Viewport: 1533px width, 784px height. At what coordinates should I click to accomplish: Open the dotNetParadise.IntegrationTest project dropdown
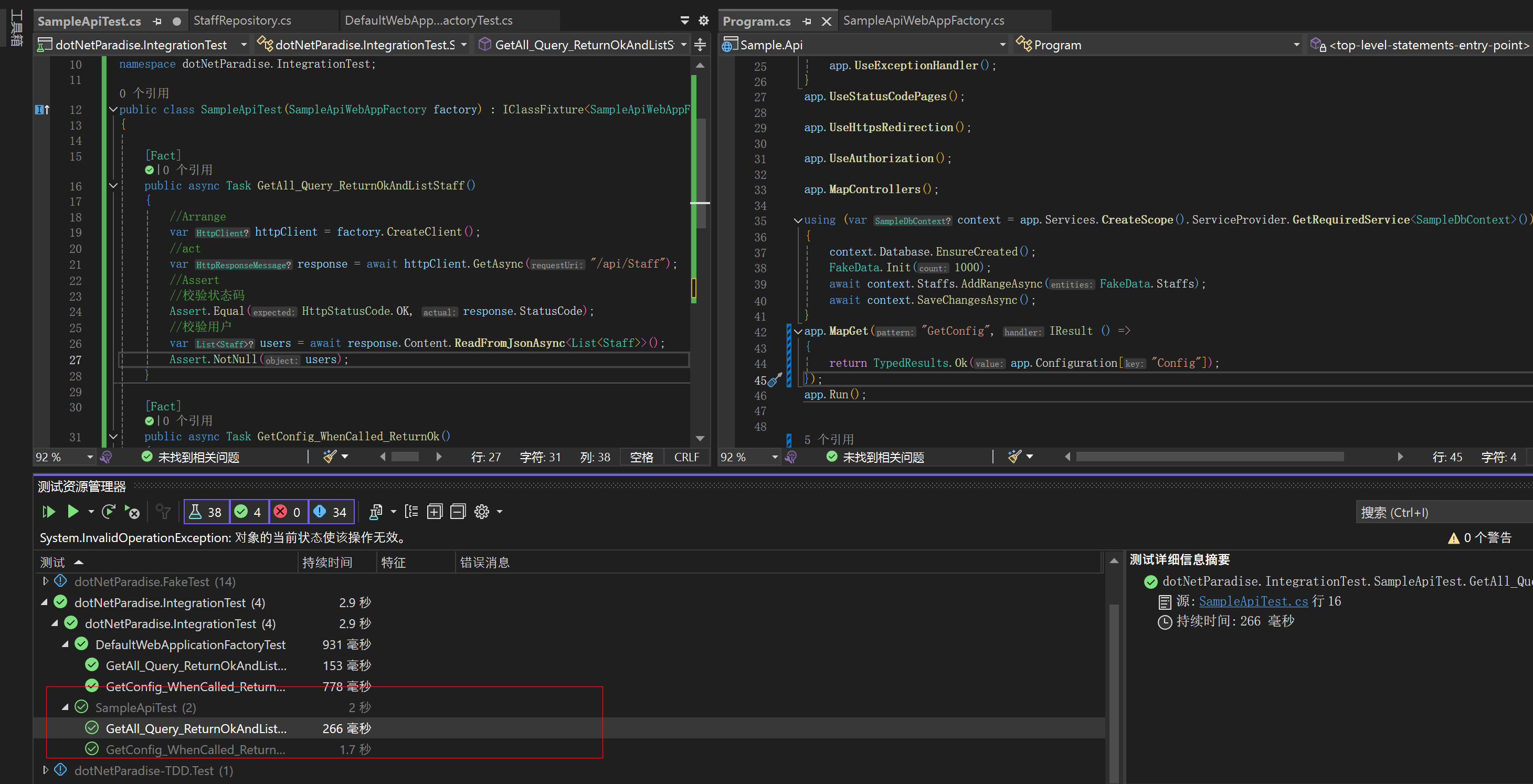pyautogui.click(x=244, y=45)
